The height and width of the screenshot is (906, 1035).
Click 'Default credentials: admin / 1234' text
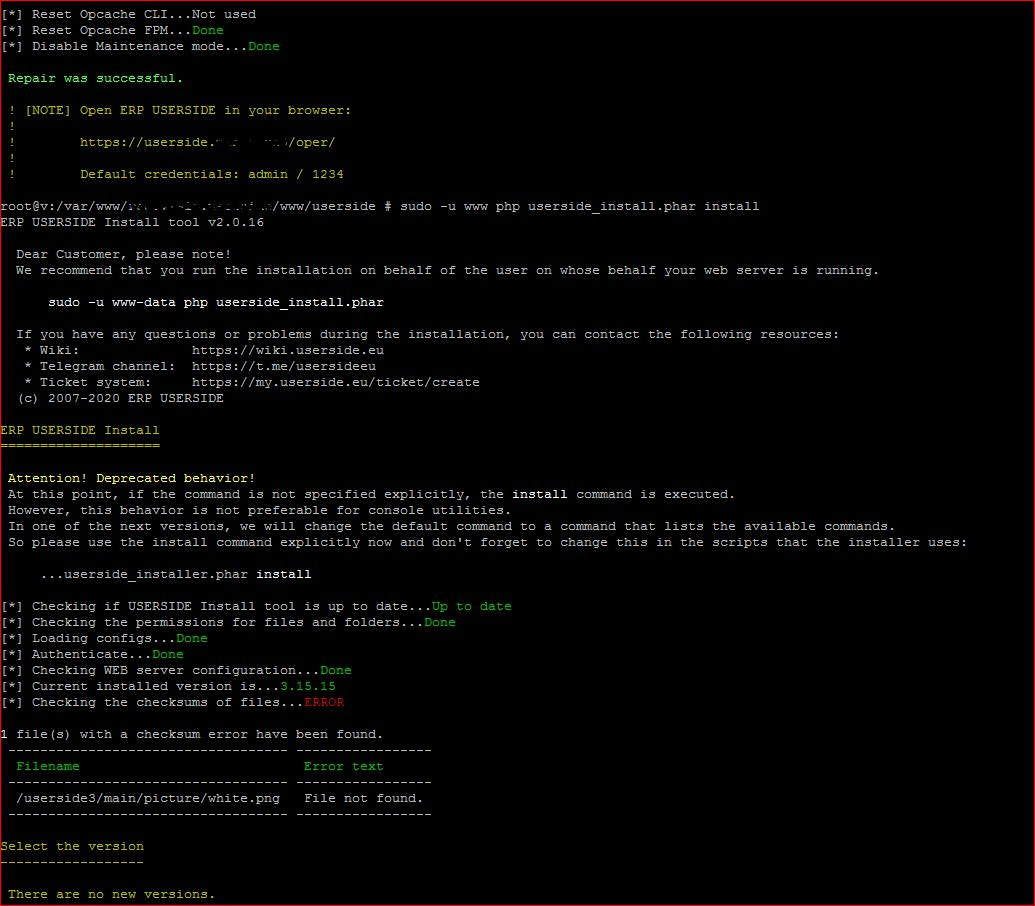tap(212, 174)
